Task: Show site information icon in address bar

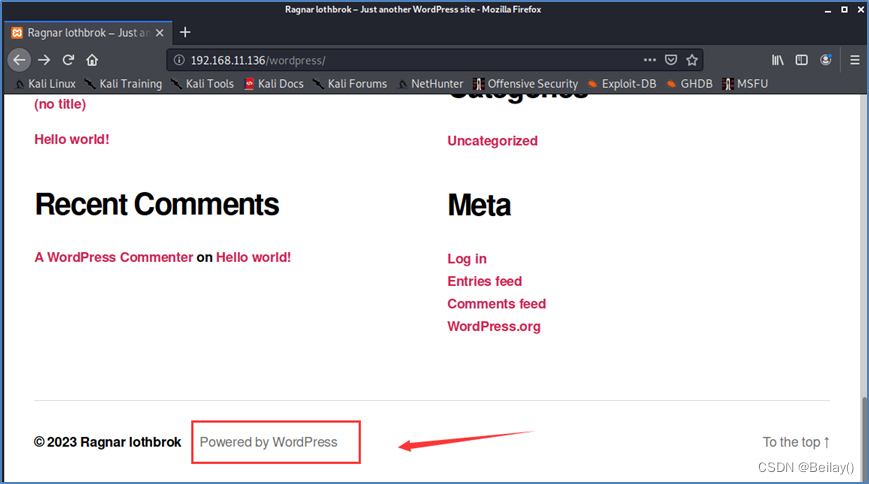Action: point(179,60)
